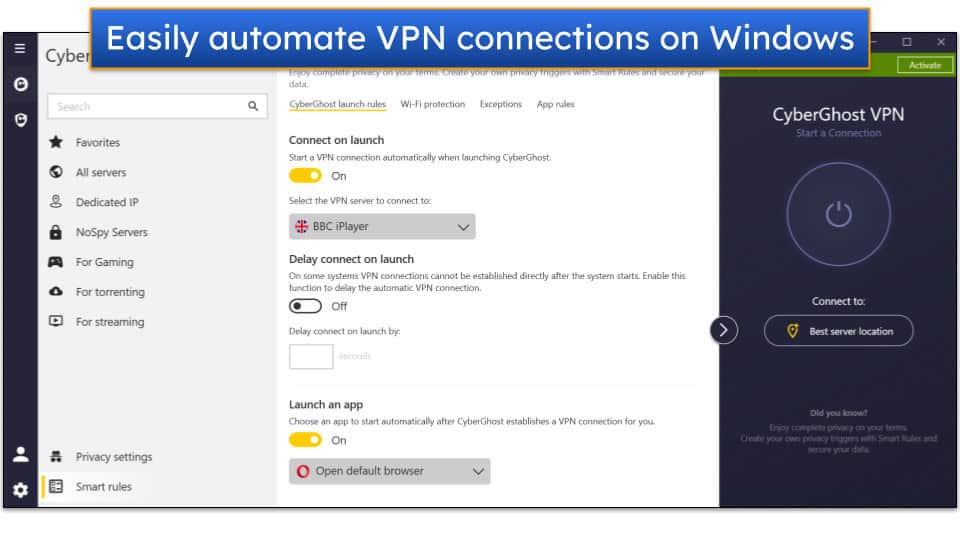Collapse panel with the round arrow button
The height and width of the screenshot is (540, 960).
(724, 330)
